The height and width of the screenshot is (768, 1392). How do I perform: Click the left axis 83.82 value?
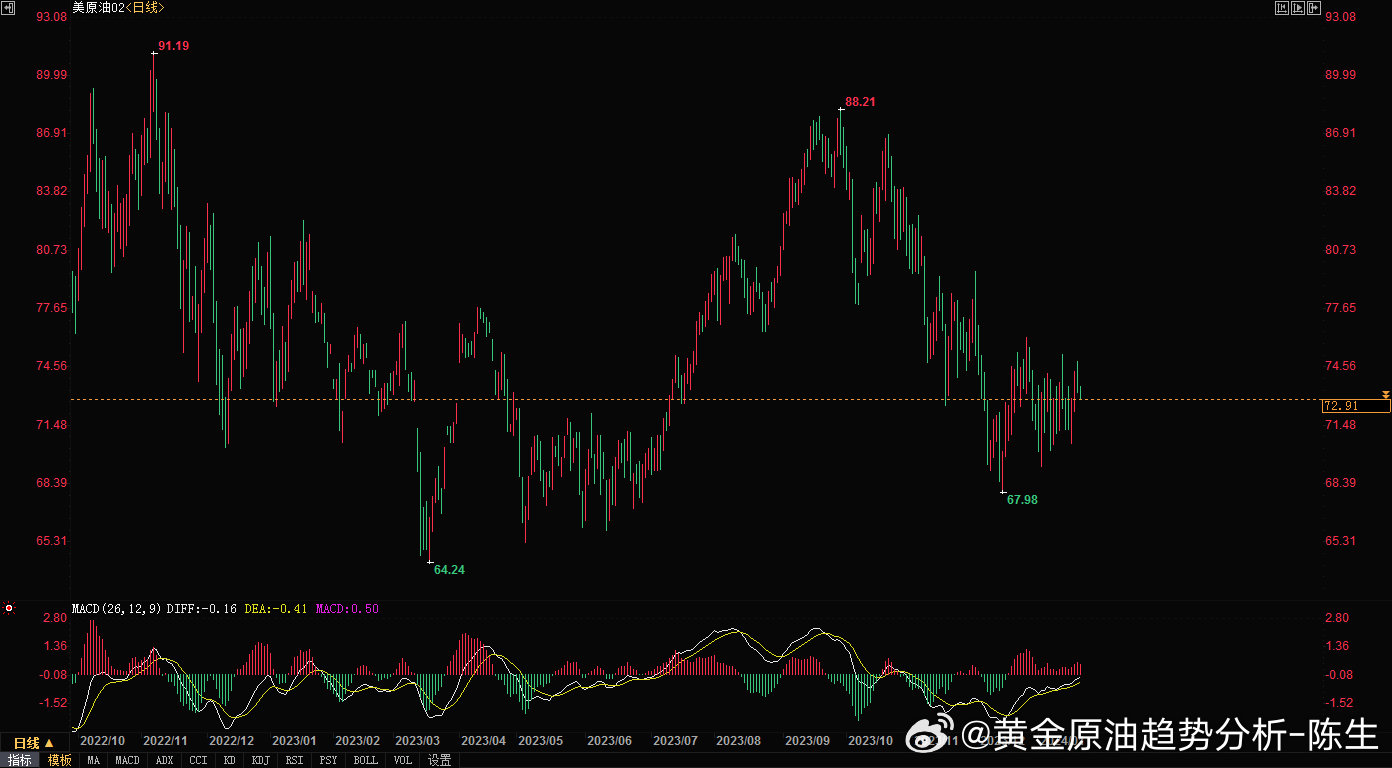(51, 191)
